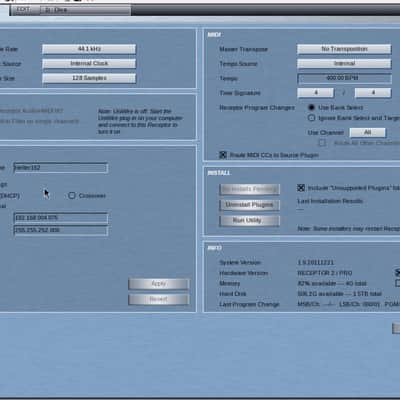Switch to the EDIT tab

(x=24, y=10)
